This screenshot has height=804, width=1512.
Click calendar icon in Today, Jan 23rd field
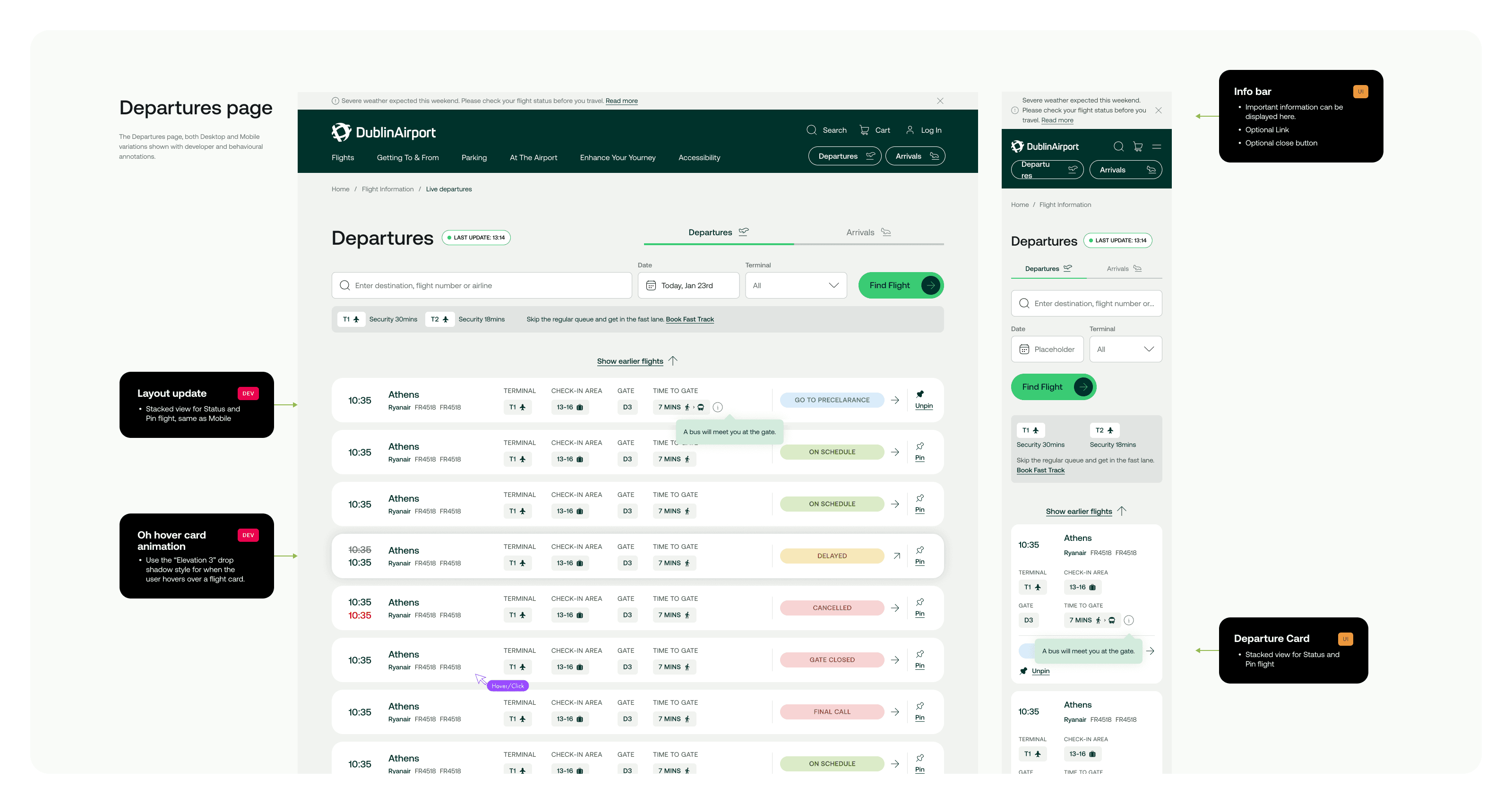click(650, 286)
